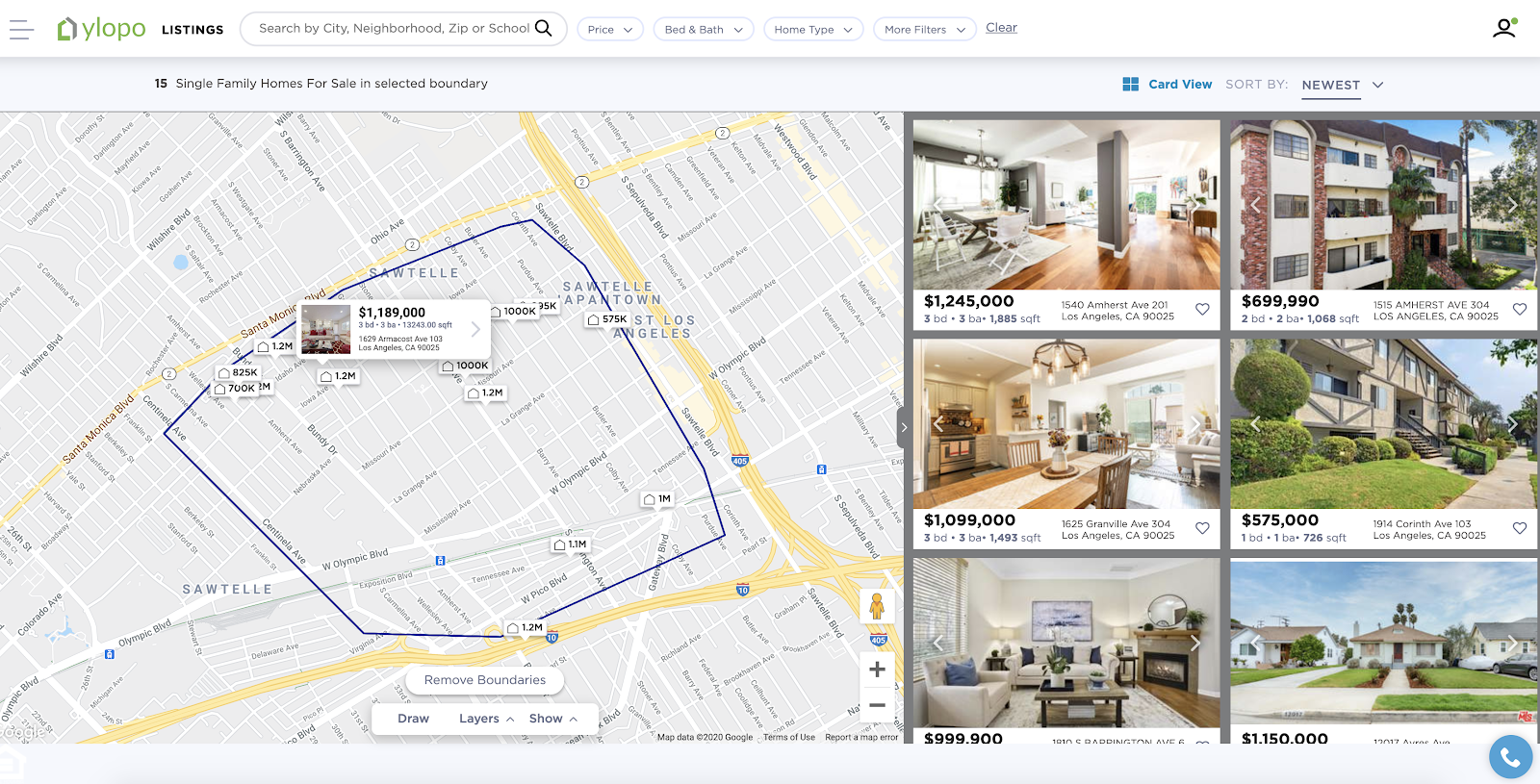1540x784 pixels.
Task: Favorite the $699,990 Amherst Ave listing
Action: pyautogui.click(x=1520, y=309)
